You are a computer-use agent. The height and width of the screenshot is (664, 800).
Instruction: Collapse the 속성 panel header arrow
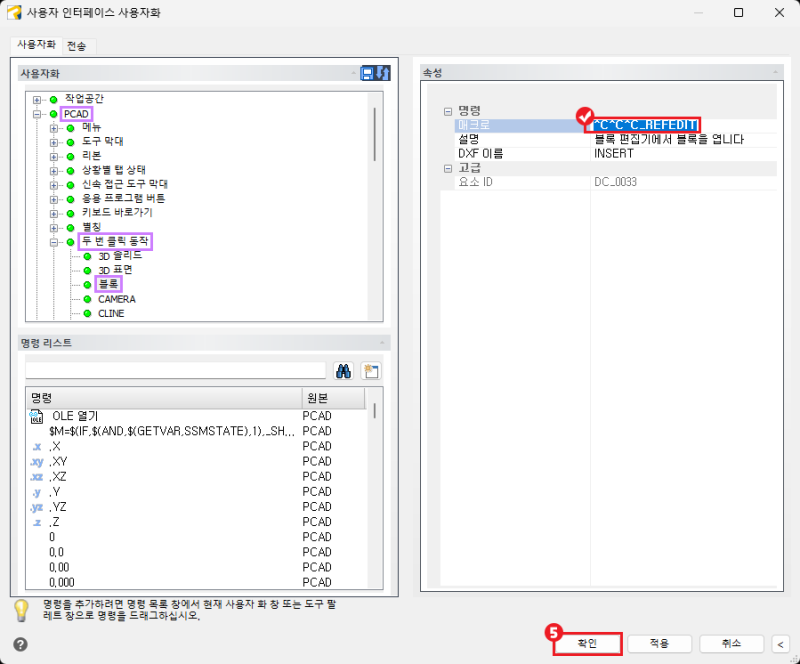[776, 72]
